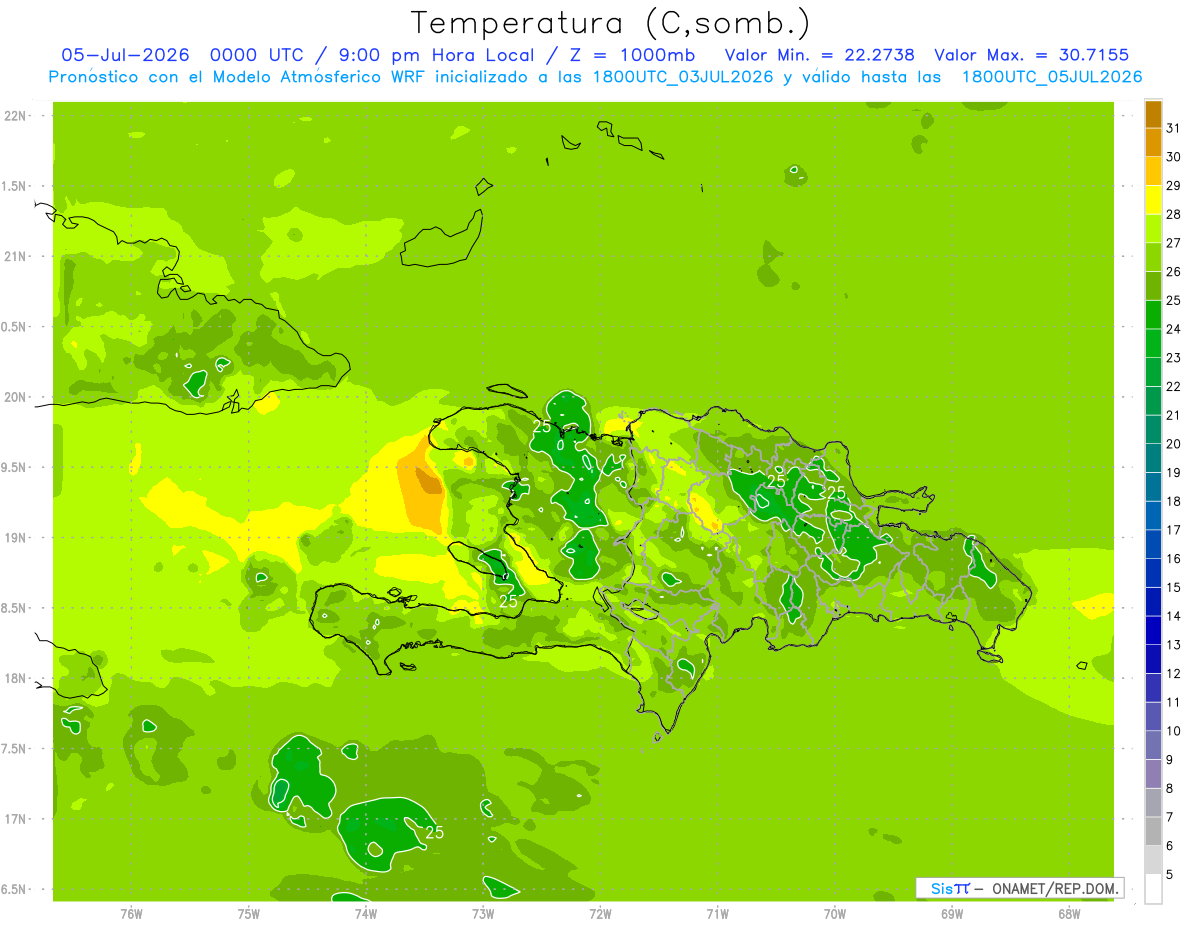Click the legend value "8"
The height and width of the screenshot is (927, 1200).
[1170, 789]
